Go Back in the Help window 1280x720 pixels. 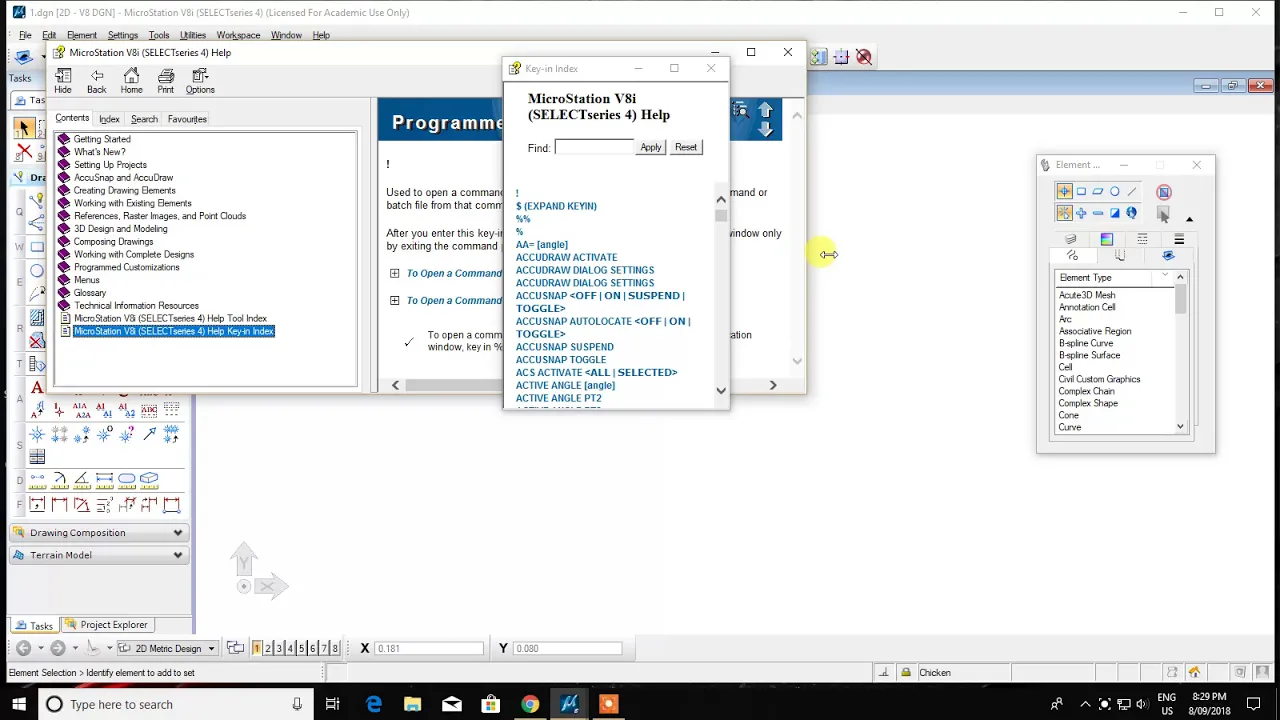(x=97, y=81)
